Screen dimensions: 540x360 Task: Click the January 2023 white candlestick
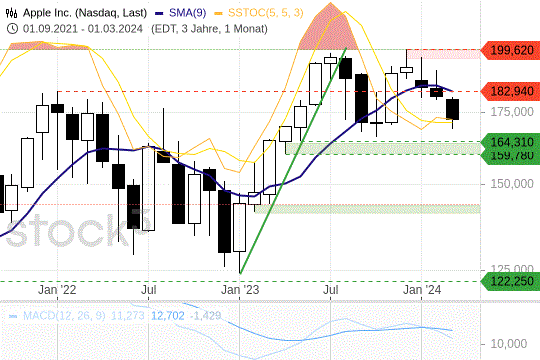[240, 227]
